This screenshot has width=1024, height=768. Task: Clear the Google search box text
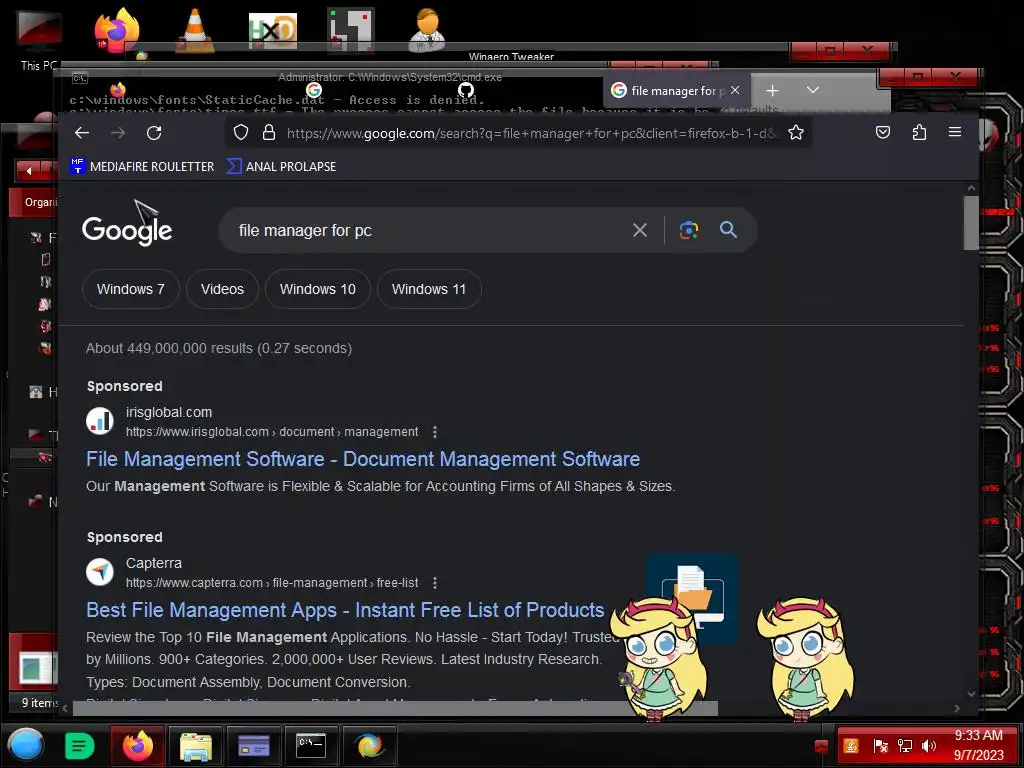click(x=639, y=230)
